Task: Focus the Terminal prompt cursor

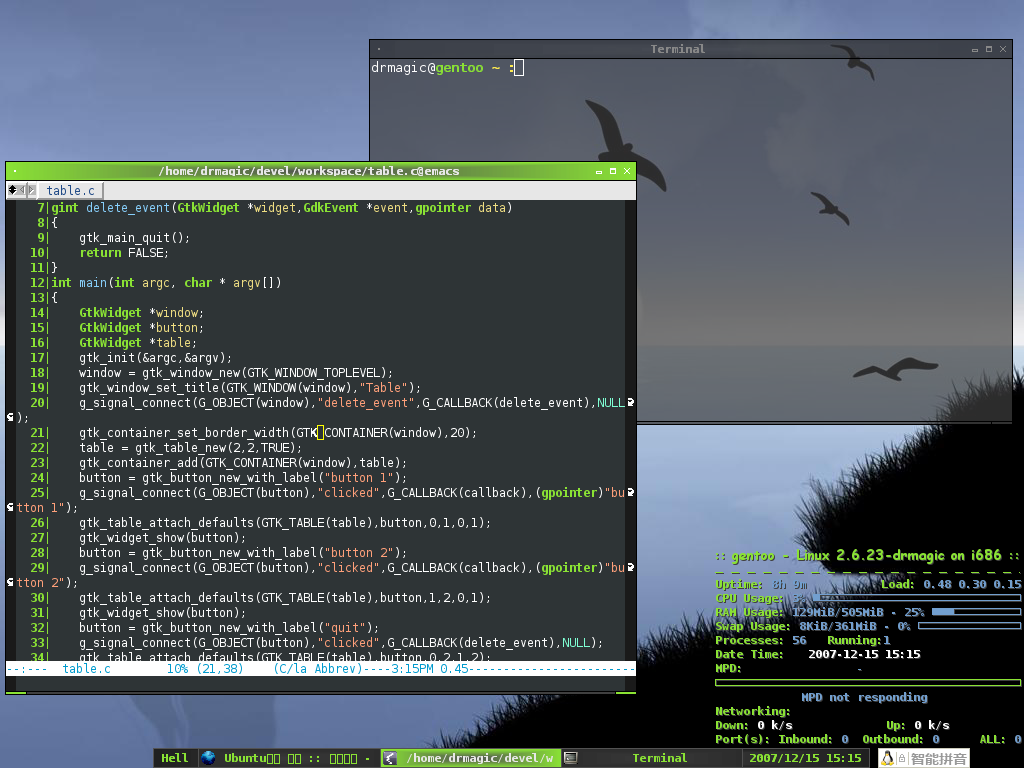Action: tap(519, 68)
